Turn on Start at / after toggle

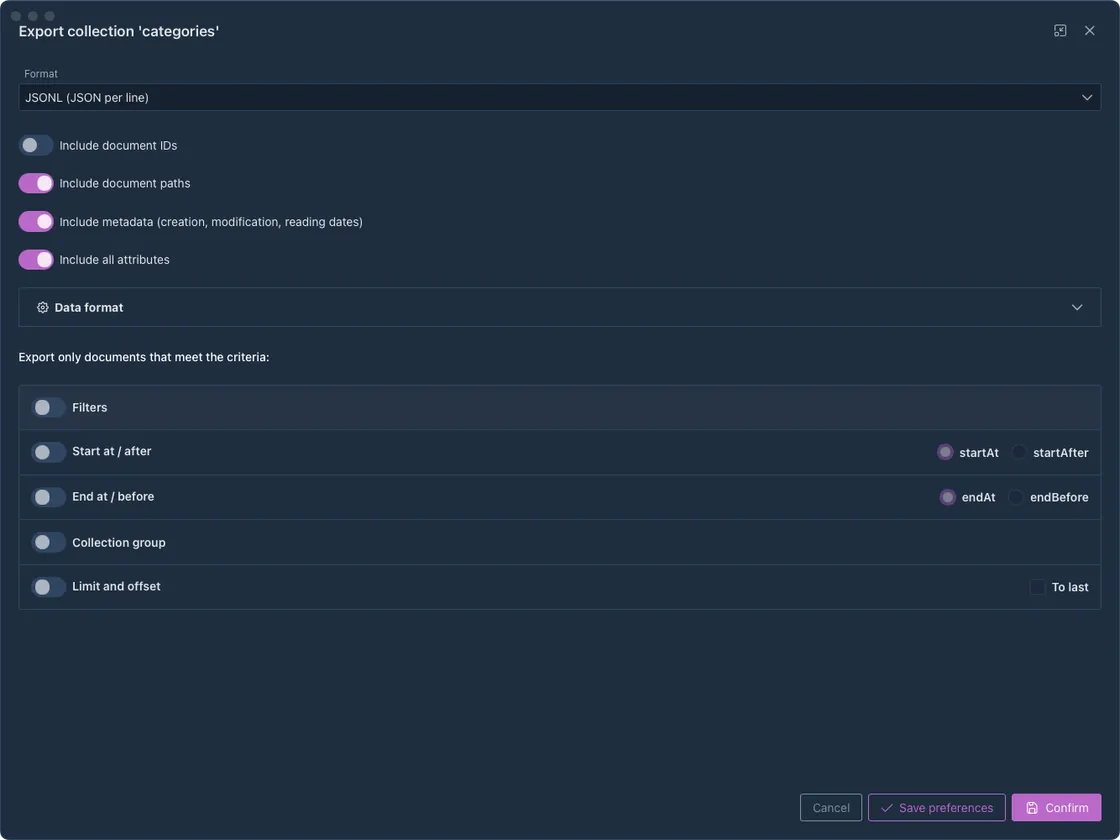click(49, 451)
